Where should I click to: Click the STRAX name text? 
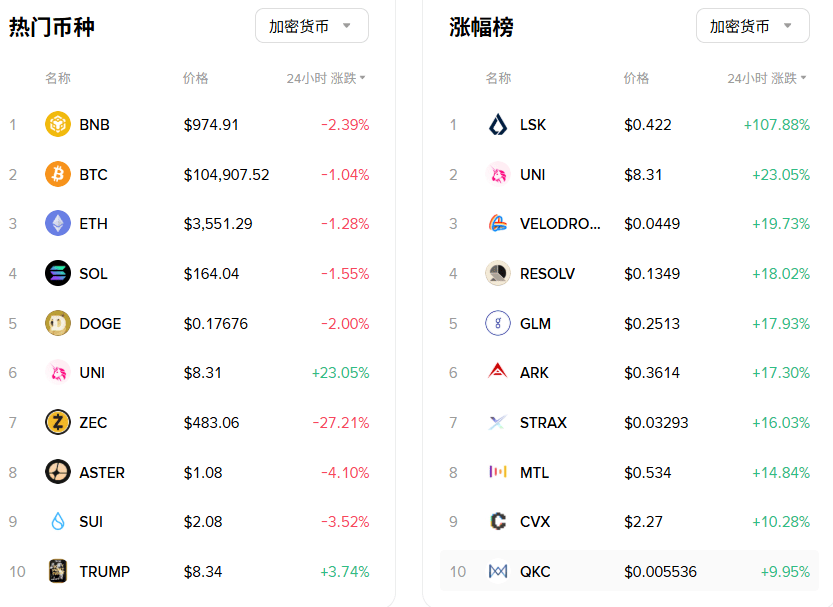[543, 423]
